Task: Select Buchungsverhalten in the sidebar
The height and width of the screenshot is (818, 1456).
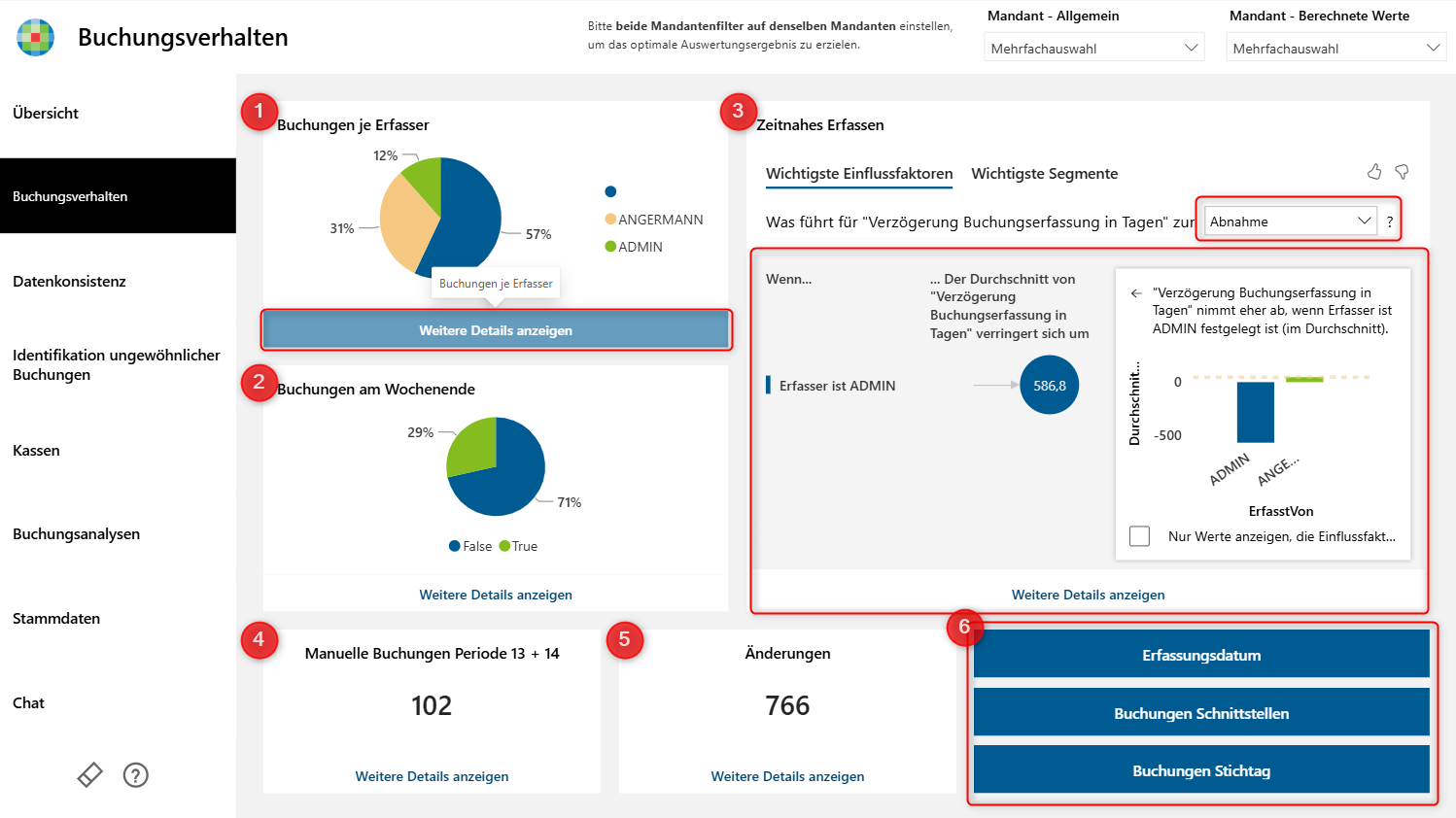Action: click(118, 196)
